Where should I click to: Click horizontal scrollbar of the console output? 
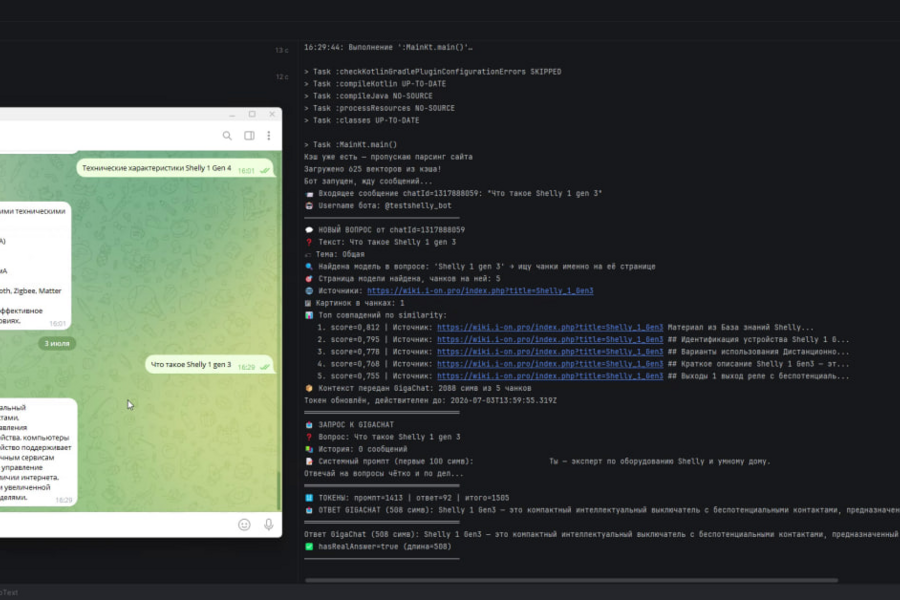571,580
